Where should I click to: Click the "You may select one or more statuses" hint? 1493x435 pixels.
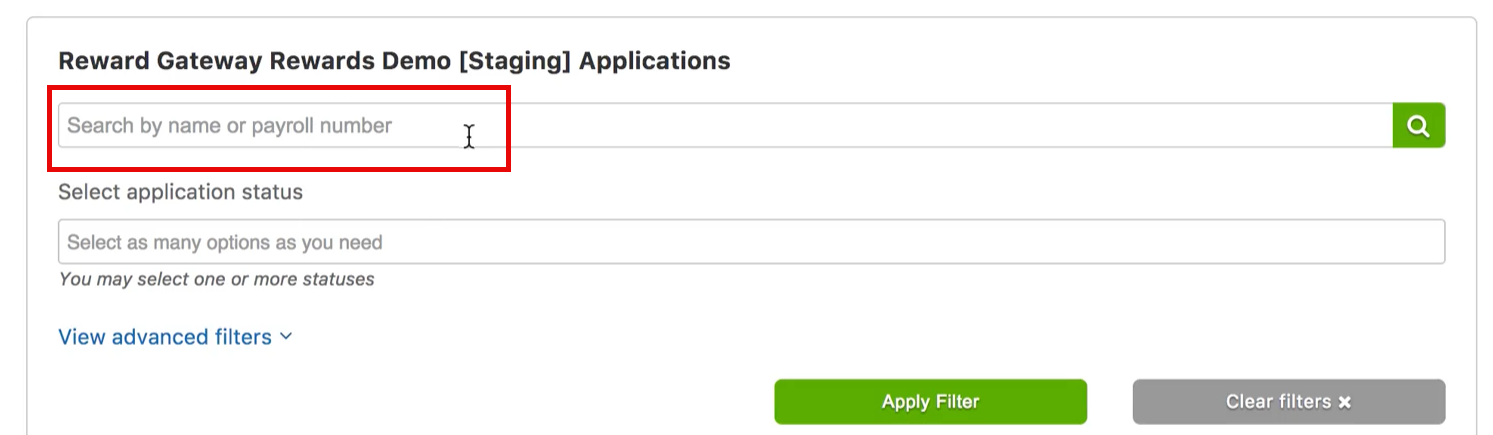pos(216,279)
